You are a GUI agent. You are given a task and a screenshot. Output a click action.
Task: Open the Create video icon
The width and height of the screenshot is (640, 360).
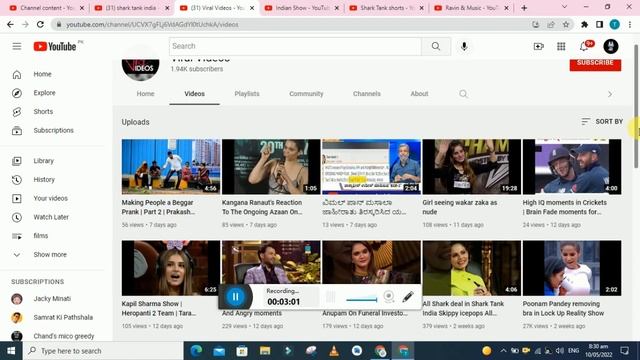(x=538, y=47)
